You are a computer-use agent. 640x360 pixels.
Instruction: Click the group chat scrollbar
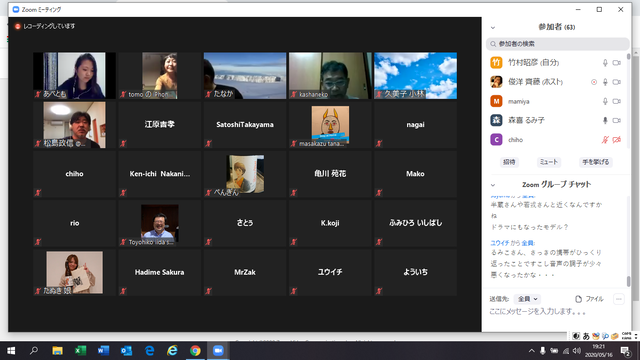[x=629, y=281]
